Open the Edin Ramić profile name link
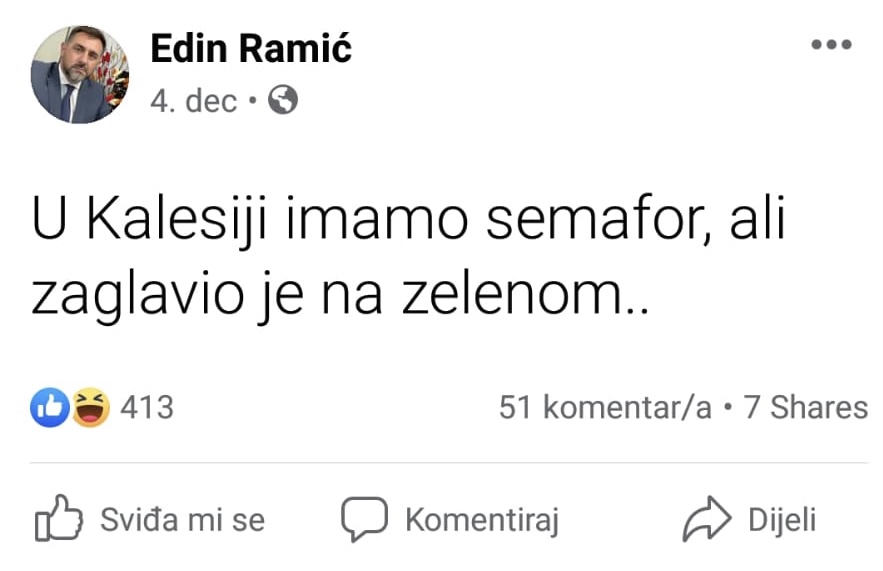883x571 pixels. click(x=251, y=48)
